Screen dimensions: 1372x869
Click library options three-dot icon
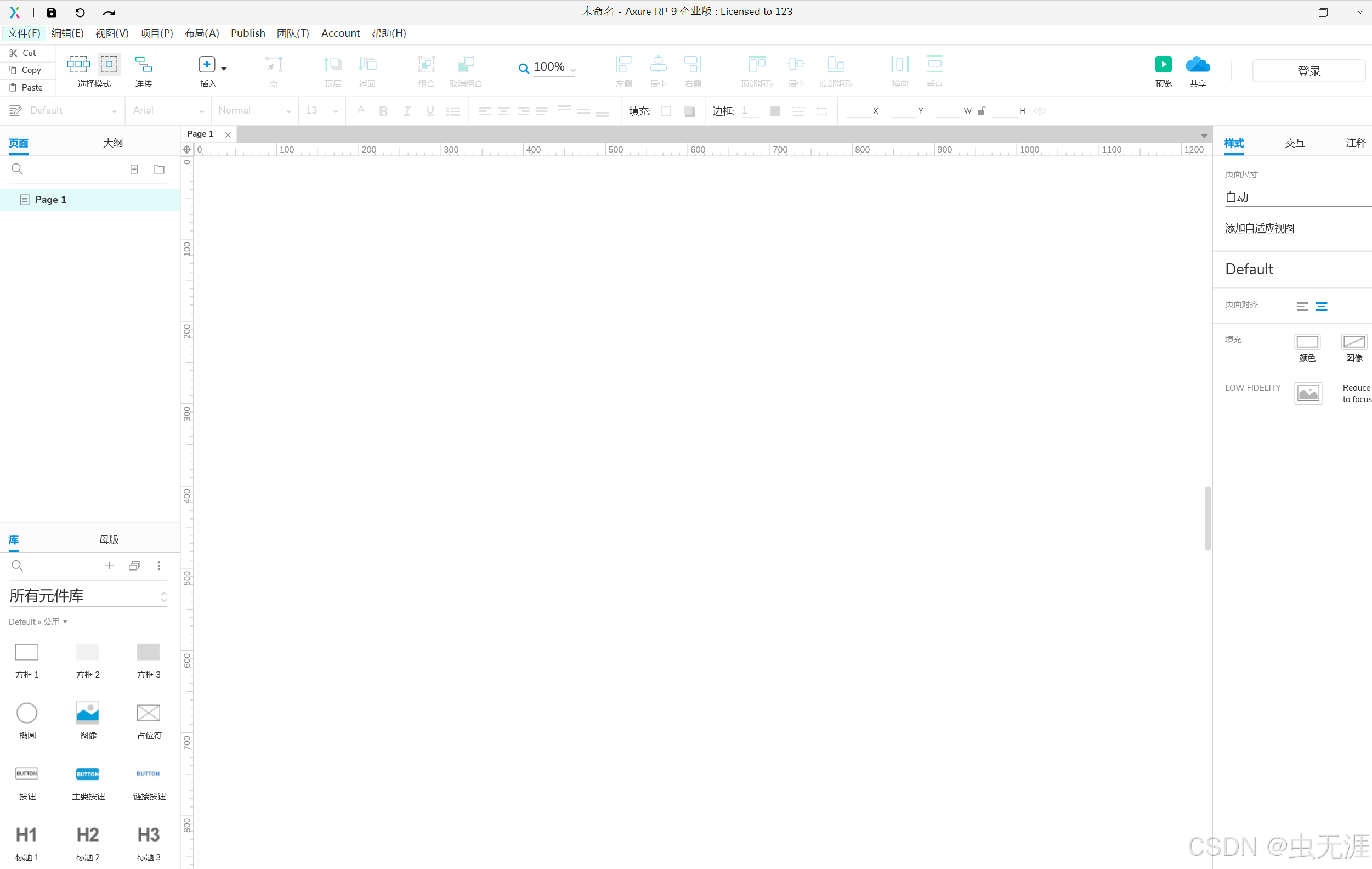pyautogui.click(x=159, y=566)
